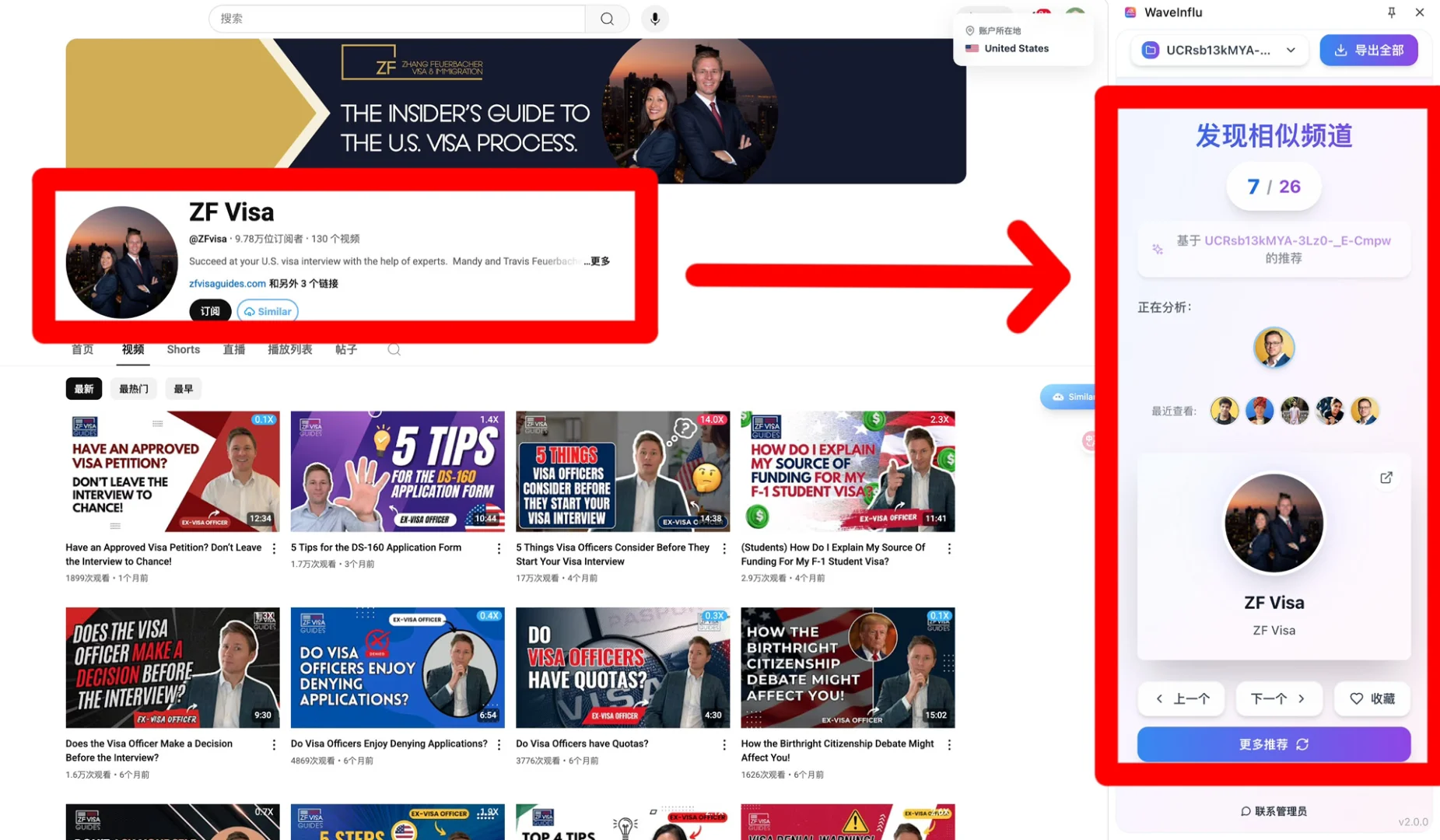Click the title 'Do Visa Officers have Quotas?'
Image resolution: width=1440 pixels, height=840 pixels.
tap(582, 744)
